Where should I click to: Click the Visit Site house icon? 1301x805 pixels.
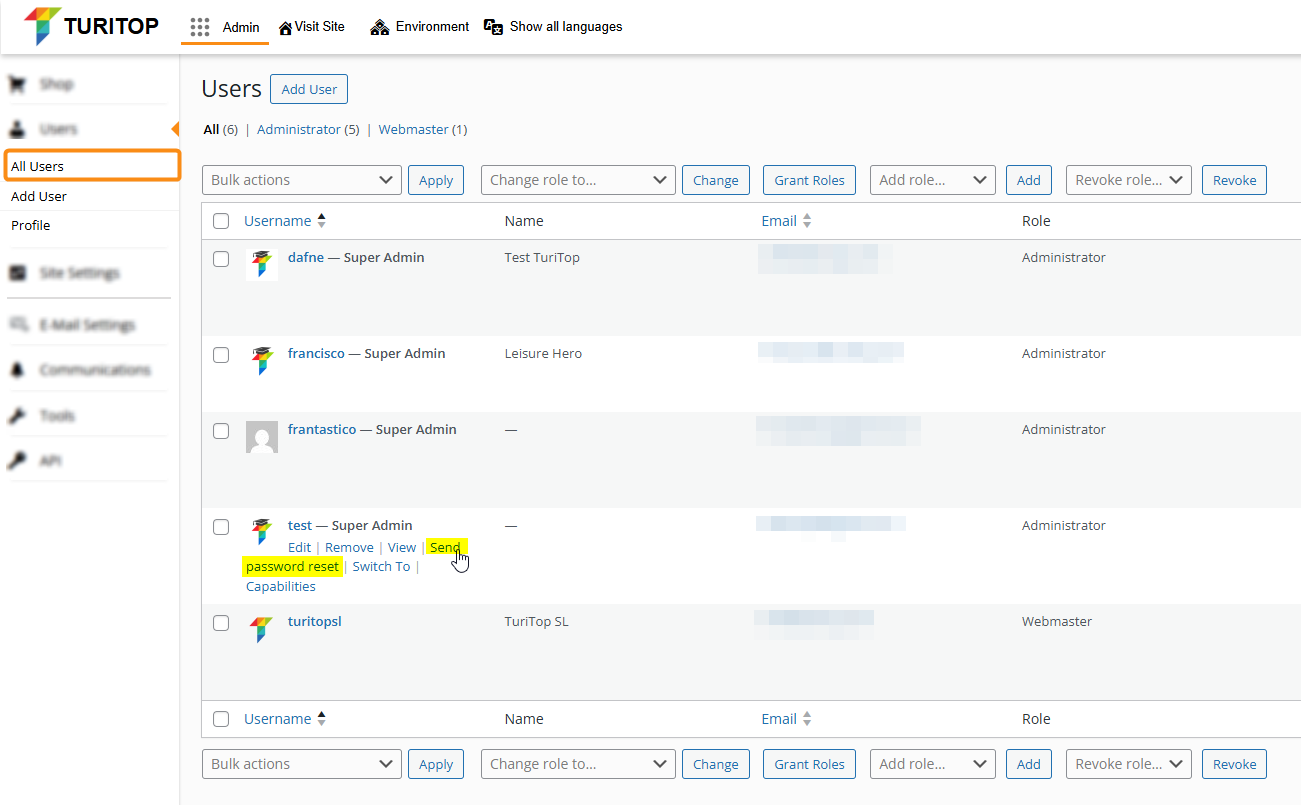pos(285,27)
